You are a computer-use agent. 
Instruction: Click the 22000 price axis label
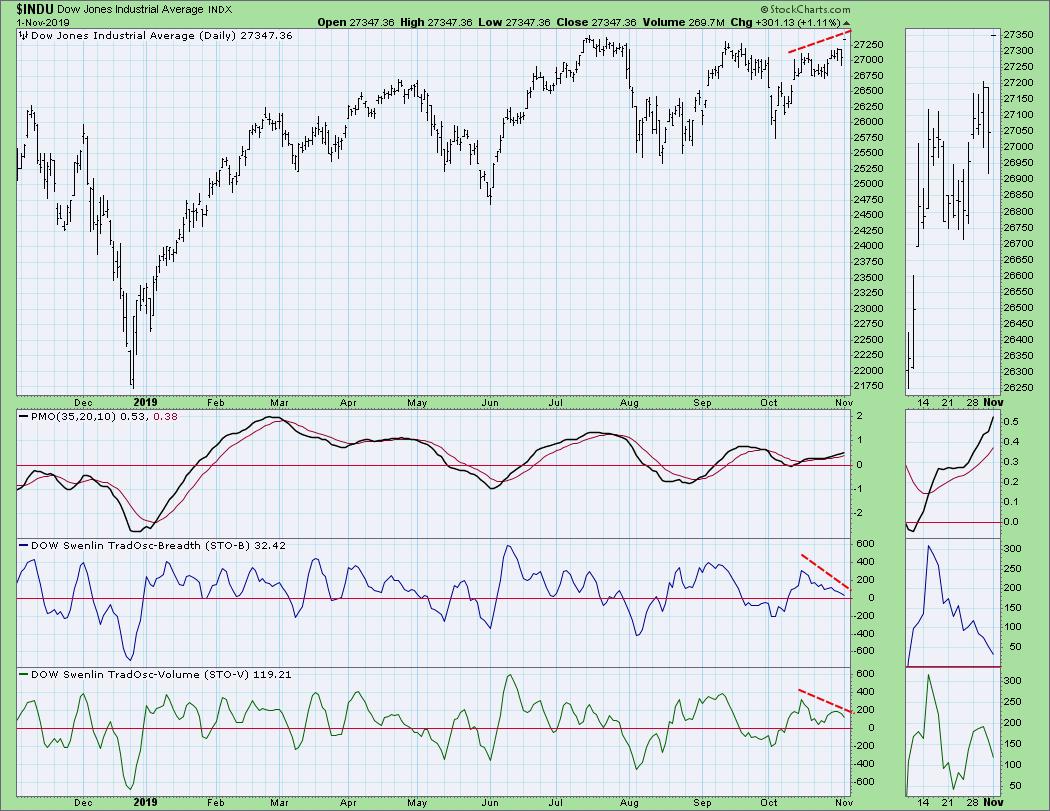click(x=868, y=371)
